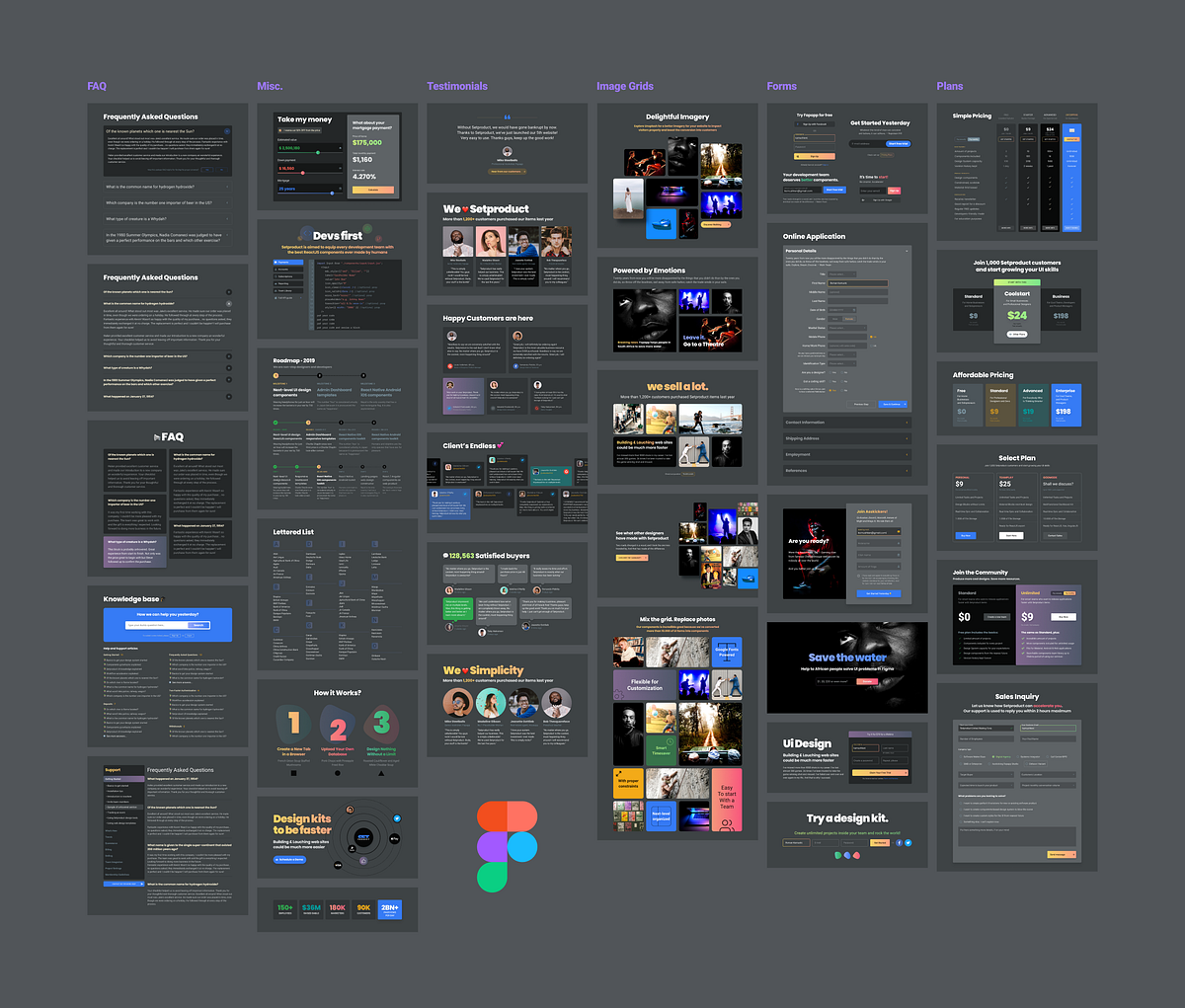Open the calendar icon in Date of Birth field

coord(853,310)
